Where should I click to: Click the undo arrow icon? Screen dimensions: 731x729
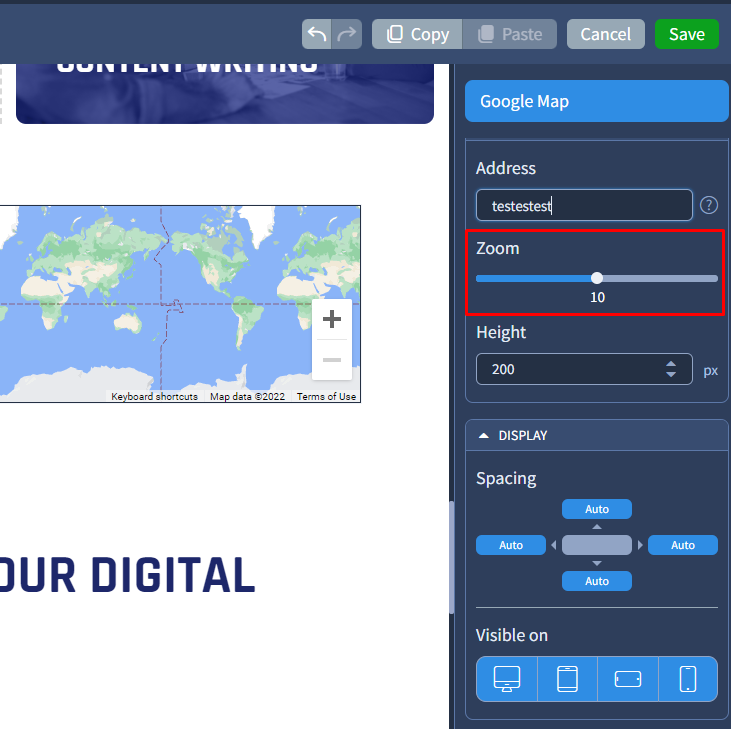[x=317, y=34]
